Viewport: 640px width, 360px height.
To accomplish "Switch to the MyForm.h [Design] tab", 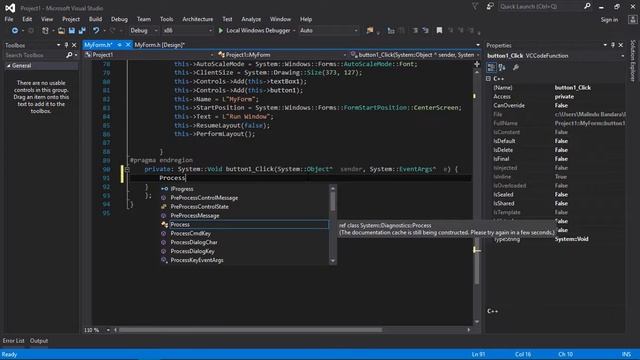I will (x=160, y=45).
